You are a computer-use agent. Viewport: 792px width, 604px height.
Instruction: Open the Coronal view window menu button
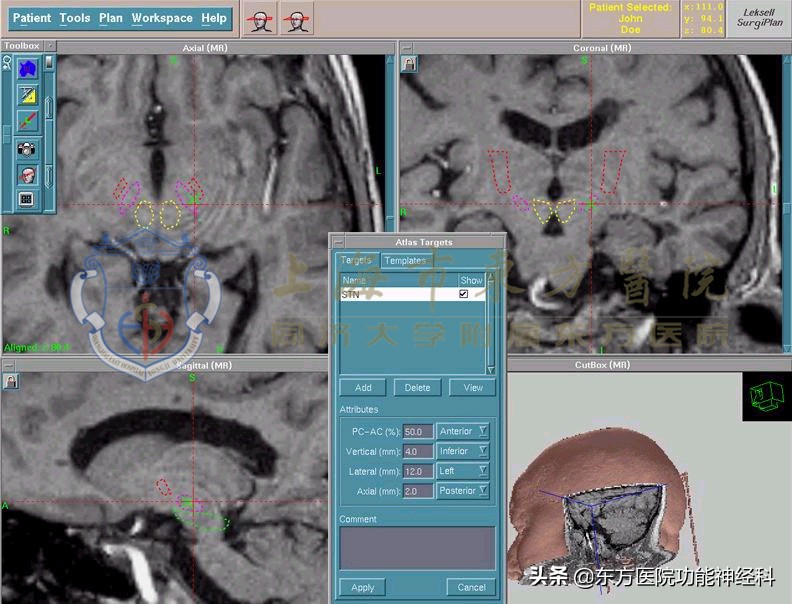(407, 48)
